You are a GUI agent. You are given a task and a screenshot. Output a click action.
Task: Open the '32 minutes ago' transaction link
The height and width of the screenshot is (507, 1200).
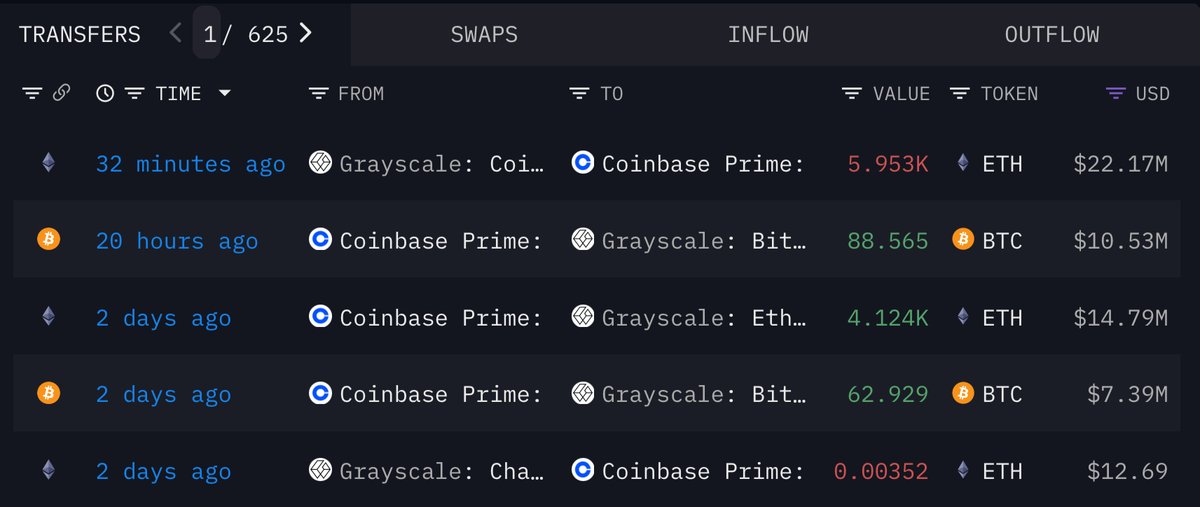coord(190,163)
